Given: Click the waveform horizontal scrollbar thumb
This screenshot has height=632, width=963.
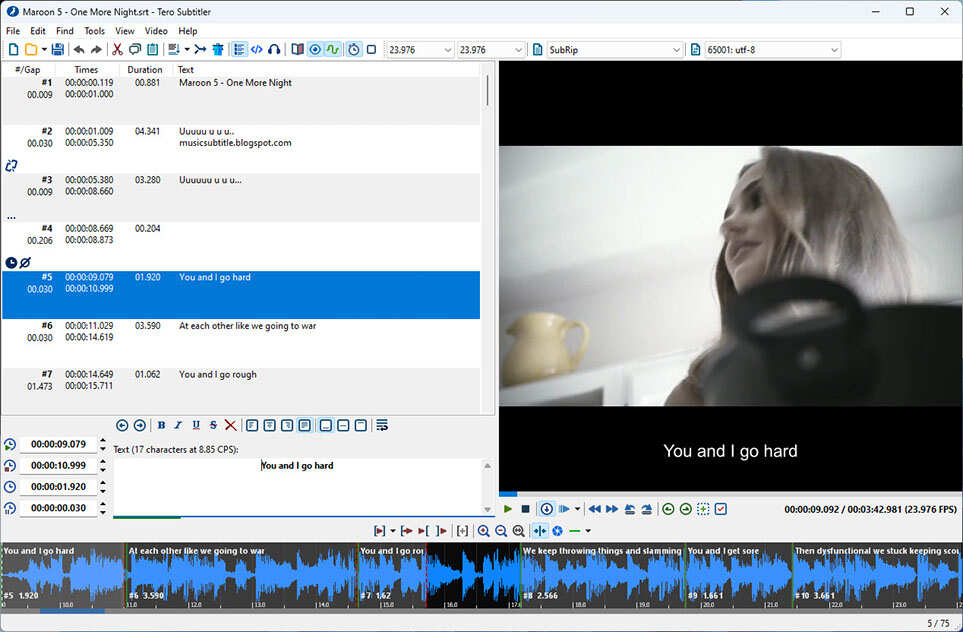Looking at the screenshot, I should [x=72, y=611].
